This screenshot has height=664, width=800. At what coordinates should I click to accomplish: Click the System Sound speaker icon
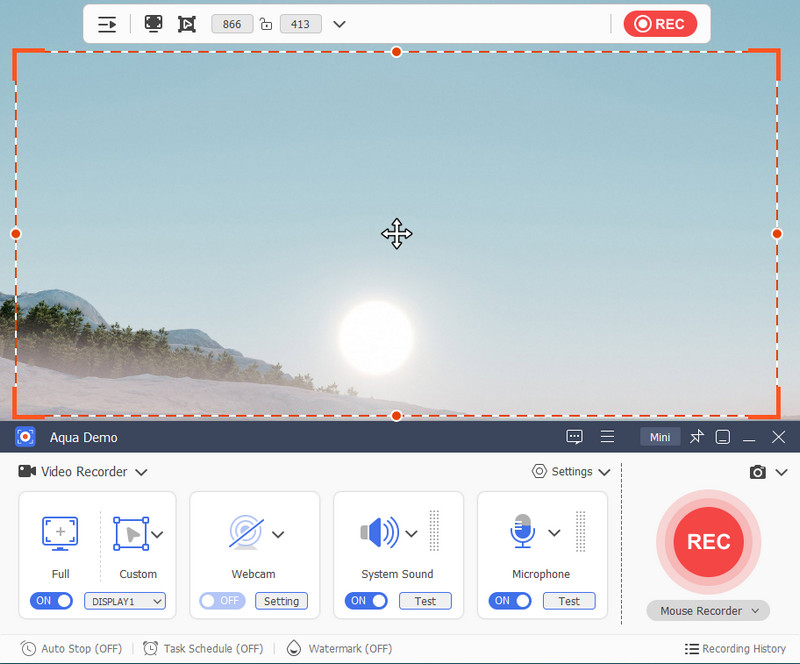380,532
